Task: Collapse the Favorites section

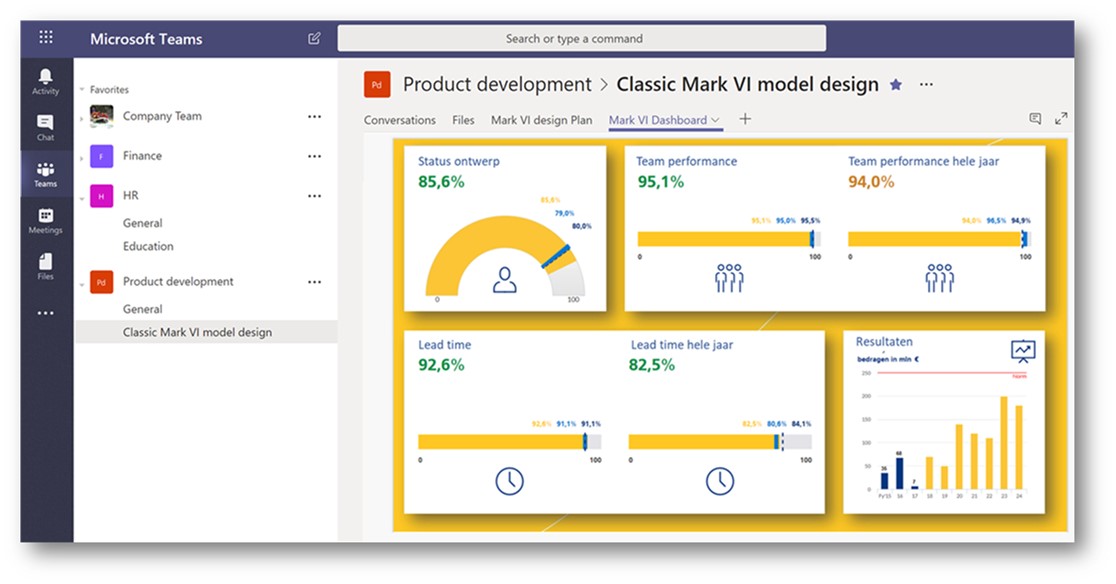Action: coord(83,90)
